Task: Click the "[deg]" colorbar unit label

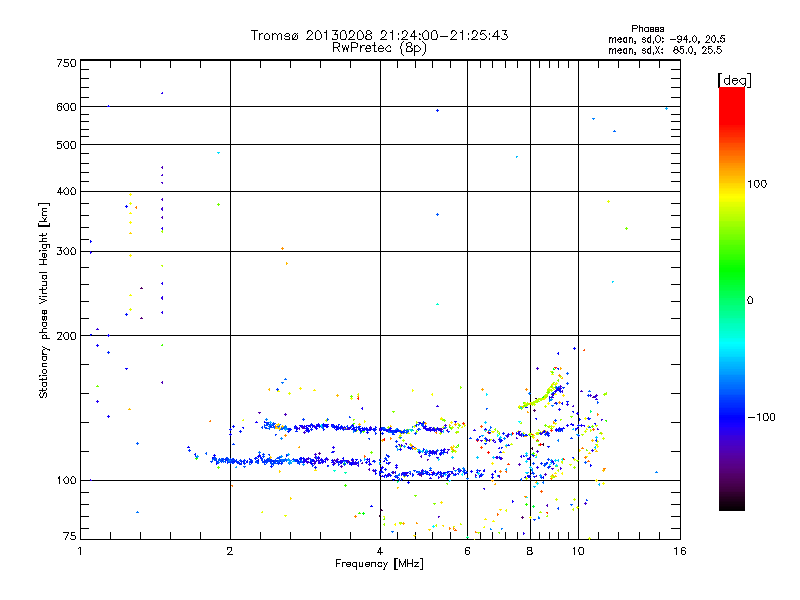Action: tap(734, 80)
